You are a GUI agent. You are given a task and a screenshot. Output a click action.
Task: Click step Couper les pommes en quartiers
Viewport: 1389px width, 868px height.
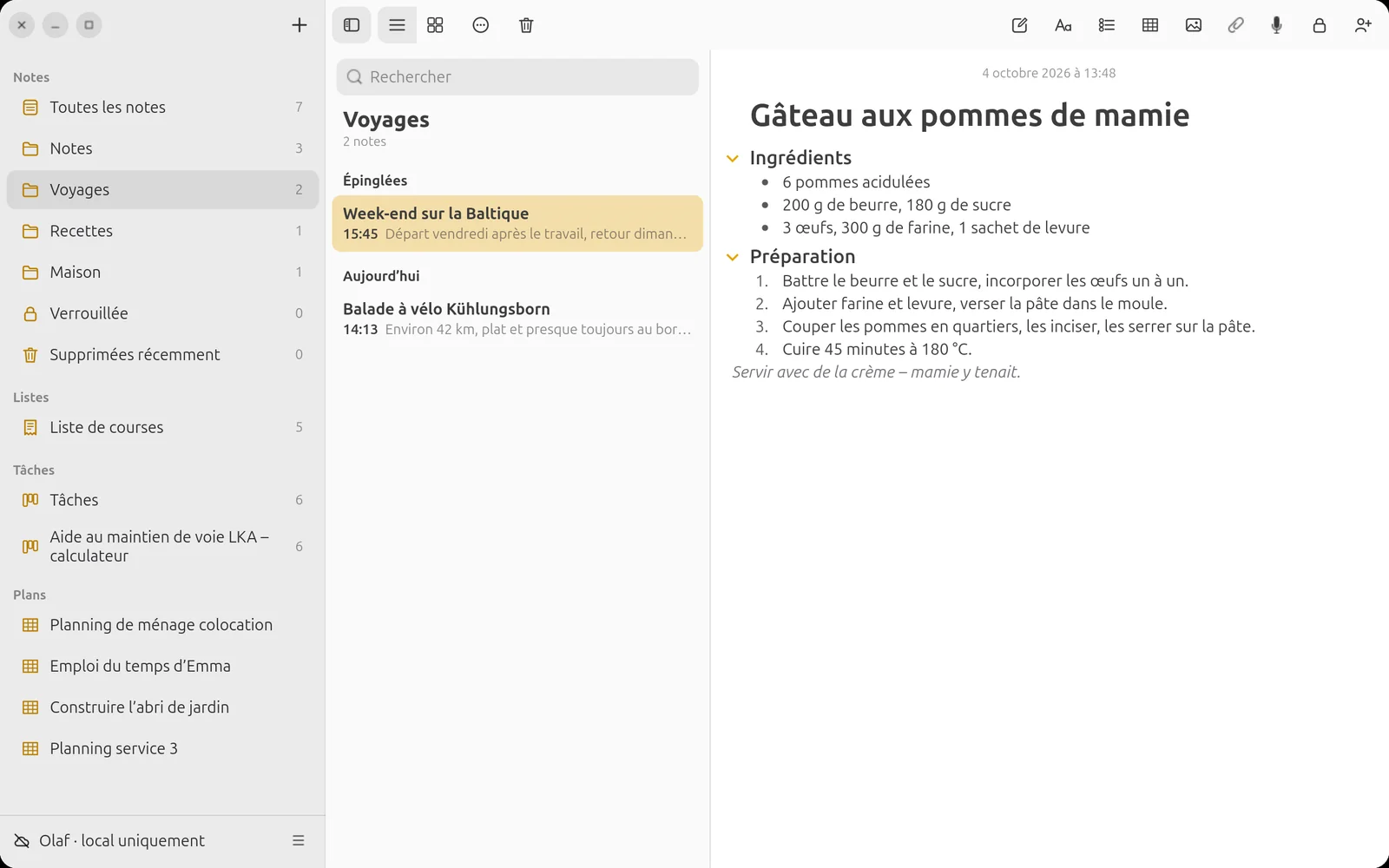[1018, 326]
